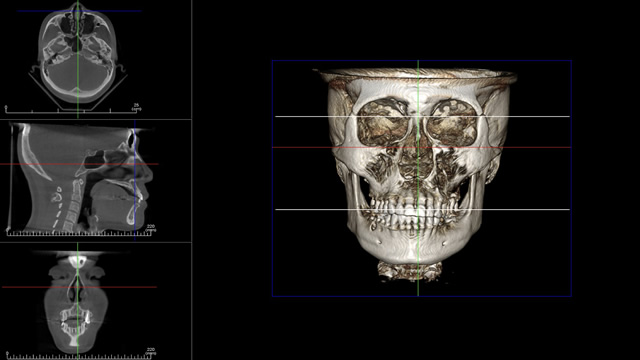Select the red horizontal line in coronal view

click(x=79, y=287)
